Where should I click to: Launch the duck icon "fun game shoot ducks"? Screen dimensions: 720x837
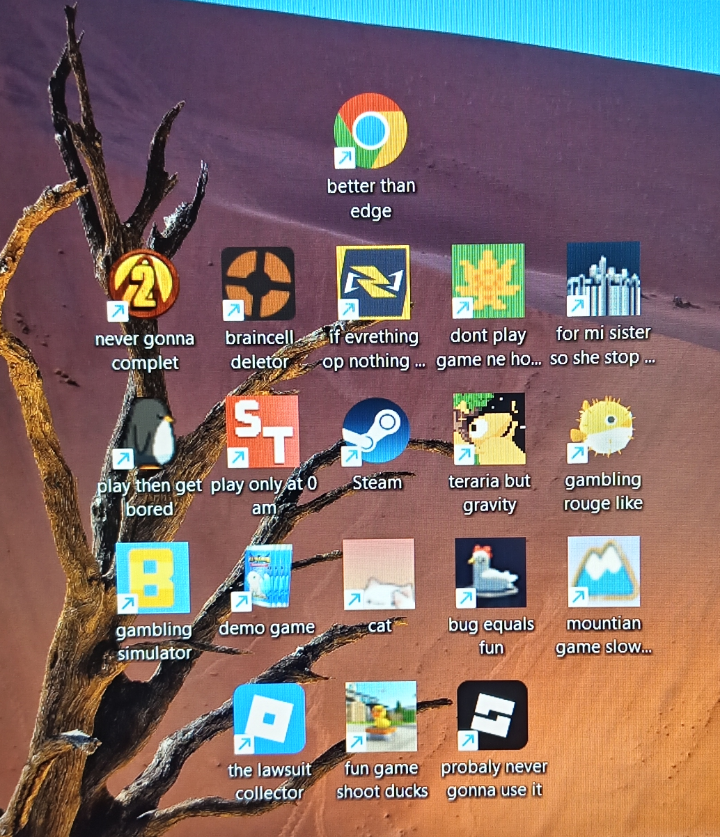381,716
